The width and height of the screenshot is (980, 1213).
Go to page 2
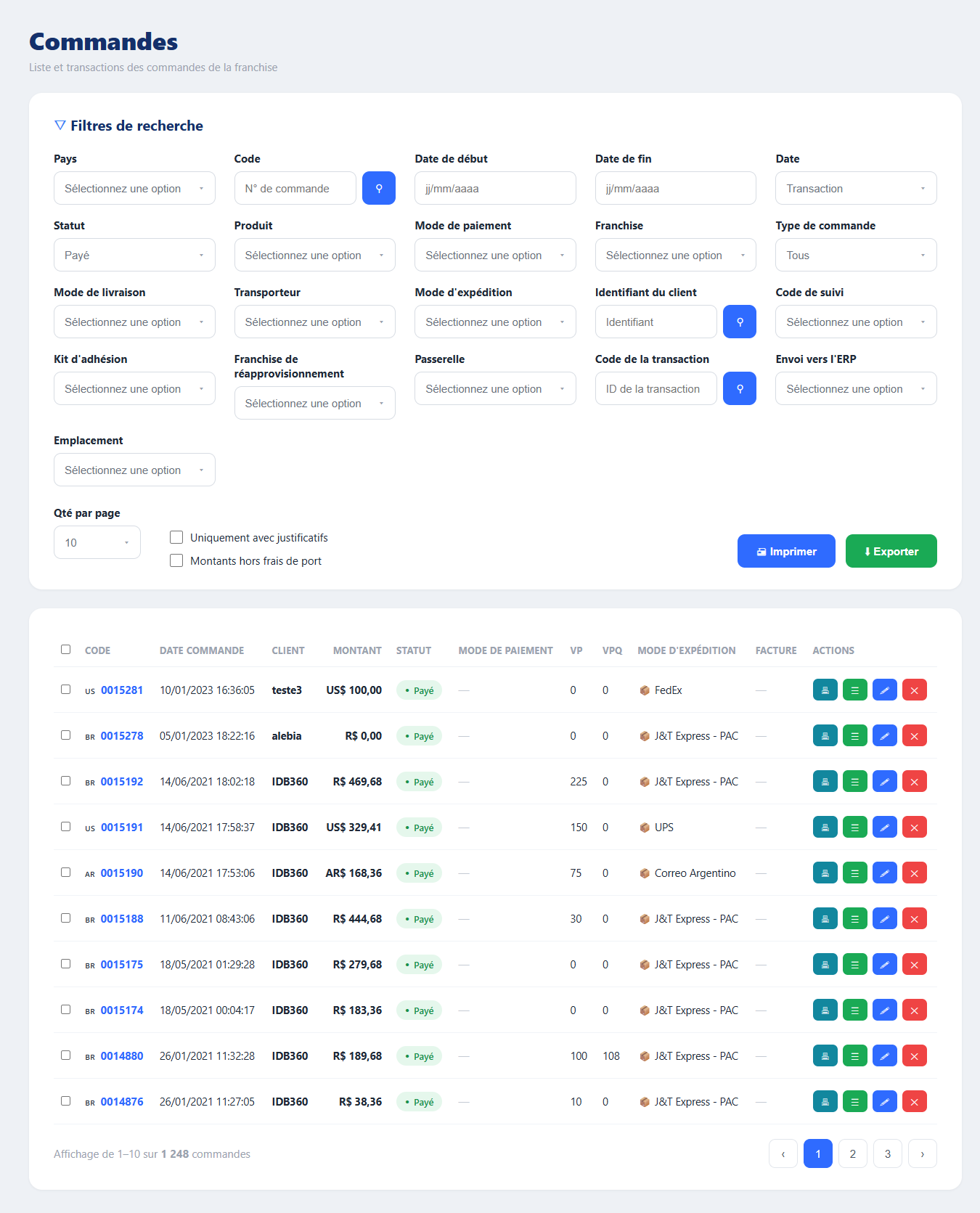click(853, 1153)
